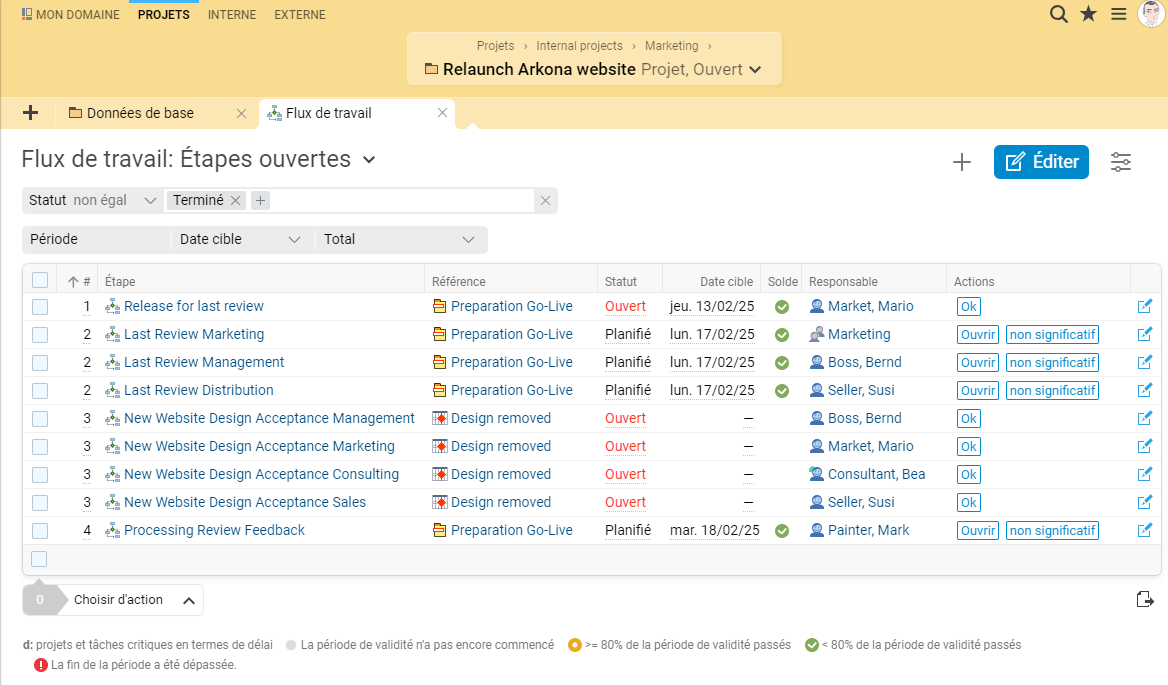This screenshot has width=1168, height=685.
Task: Click the Éditer button
Action: (x=1041, y=162)
